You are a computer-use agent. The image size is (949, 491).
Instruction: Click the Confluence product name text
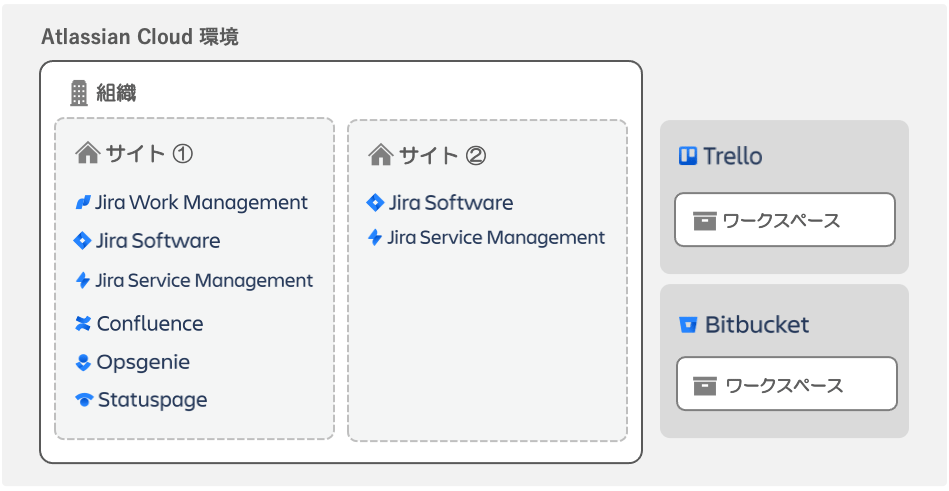click(150, 323)
